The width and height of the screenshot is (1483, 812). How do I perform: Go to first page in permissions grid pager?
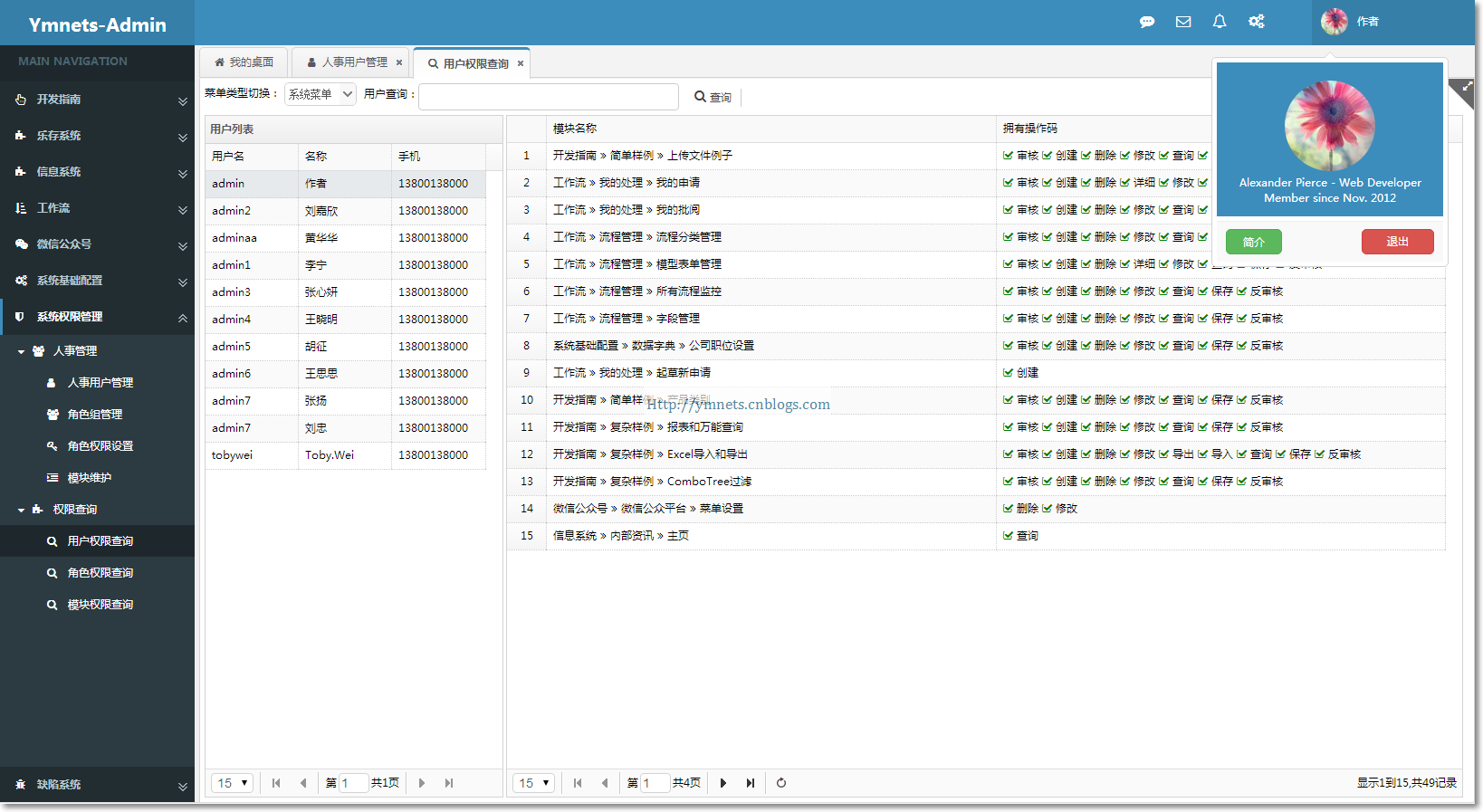(x=578, y=783)
